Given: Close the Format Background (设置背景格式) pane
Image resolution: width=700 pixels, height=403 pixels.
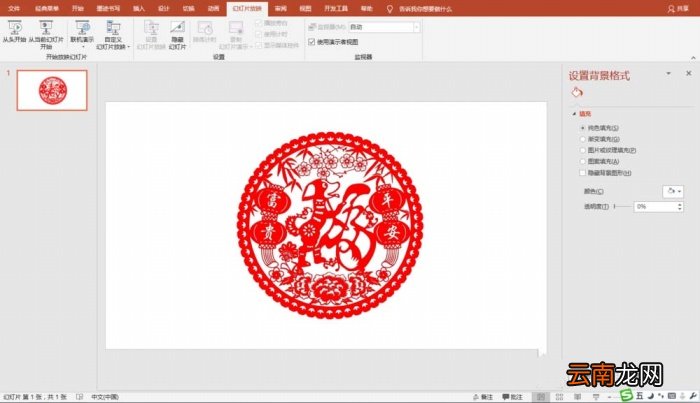Looking at the screenshot, I should [688, 73].
